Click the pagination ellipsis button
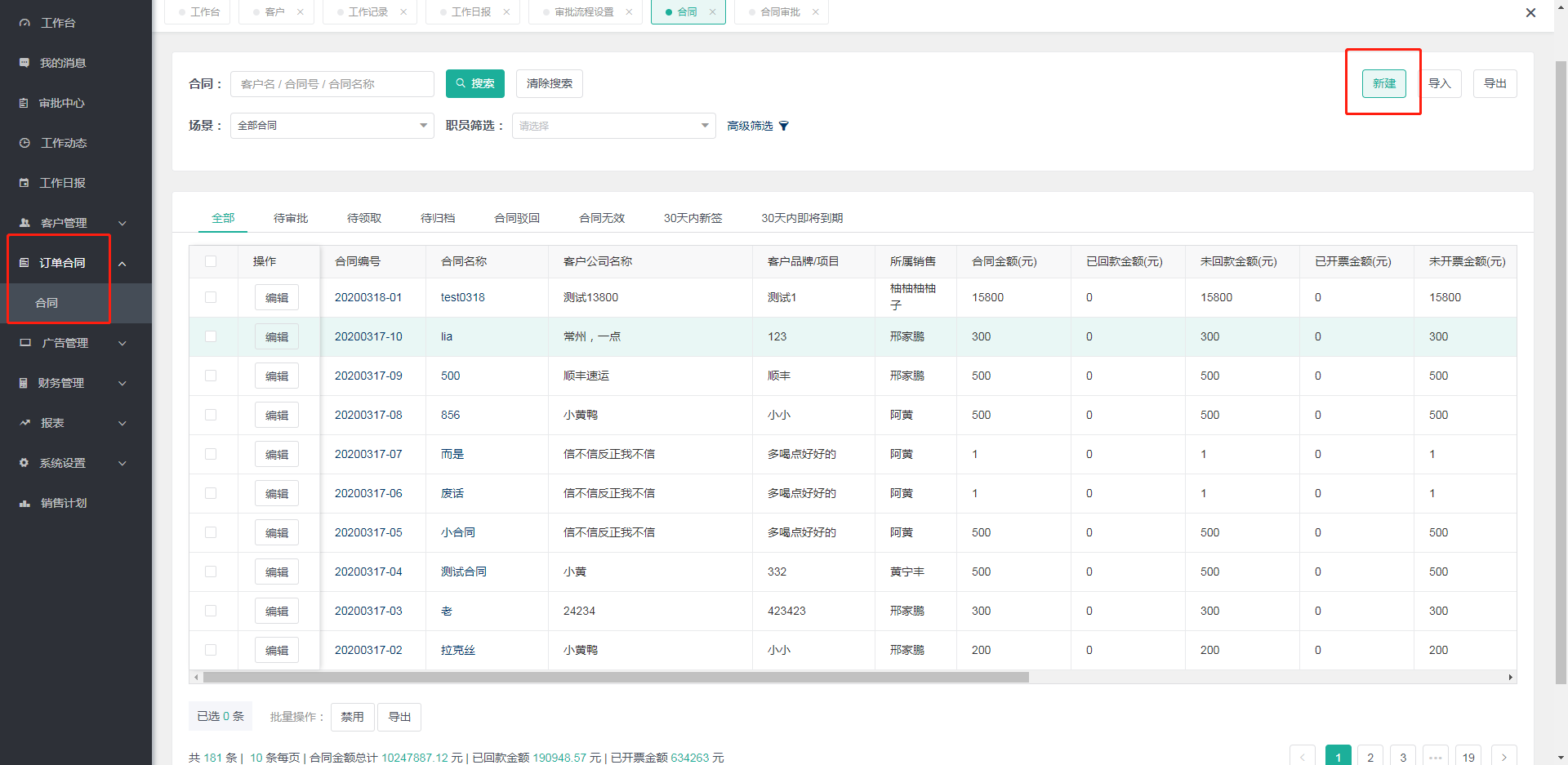This screenshot has width=1568, height=765. (x=1436, y=757)
